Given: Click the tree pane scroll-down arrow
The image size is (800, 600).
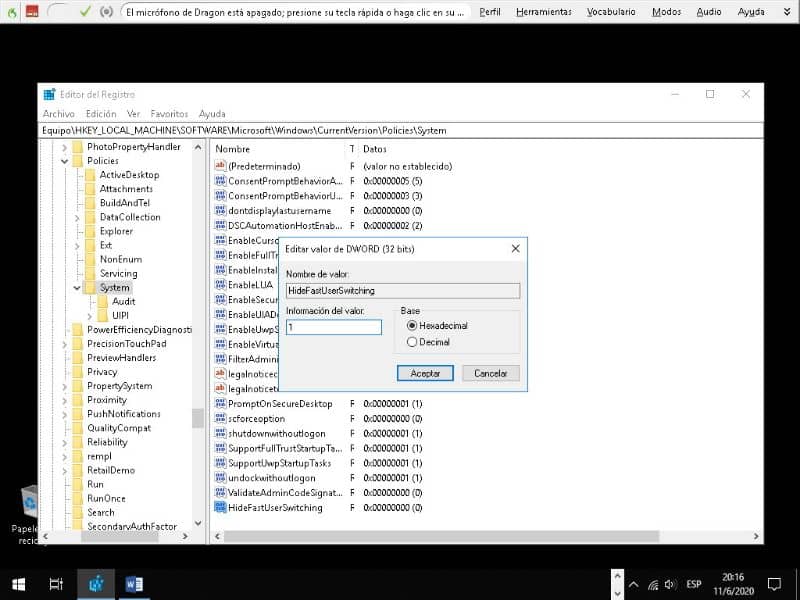Looking at the screenshot, I should pos(198,523).
